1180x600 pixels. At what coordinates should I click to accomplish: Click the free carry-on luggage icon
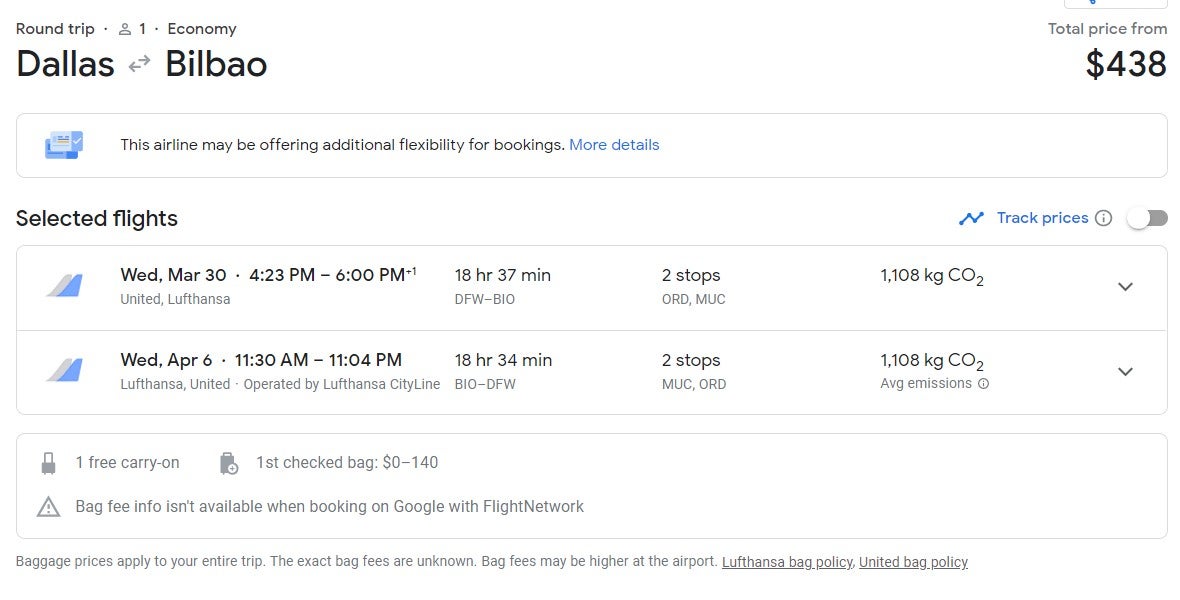pos(48,463)
